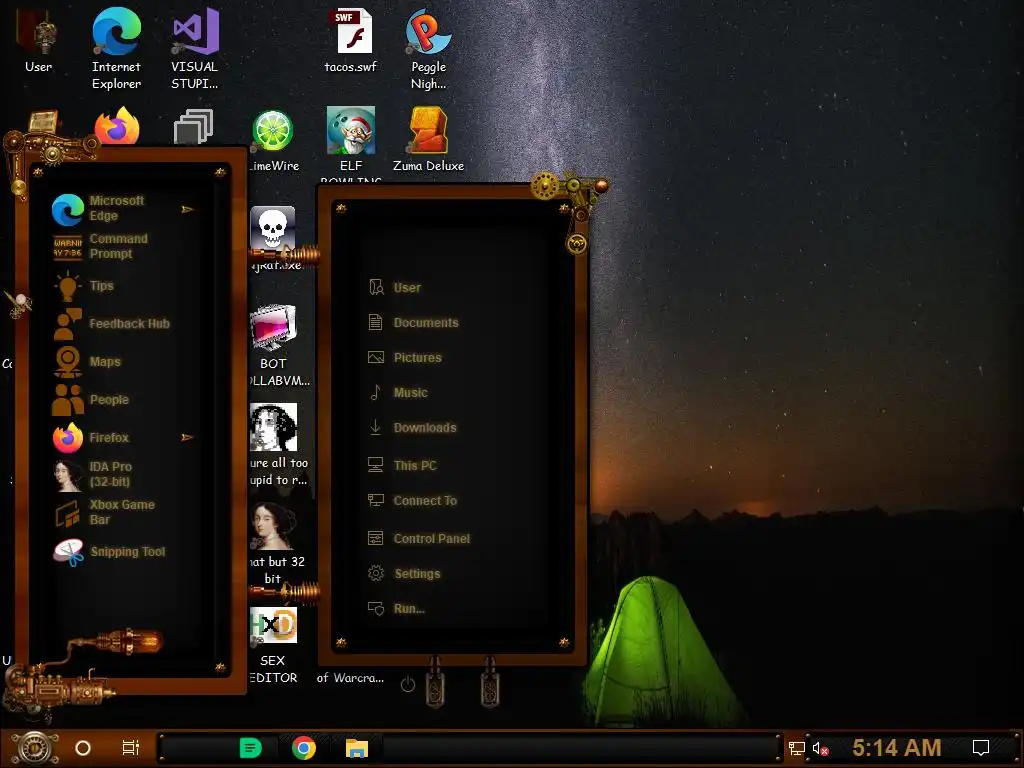1024x768 pixels.
Task: Open Internet Explorer desktop shortcut
Action: coord(116,49)
